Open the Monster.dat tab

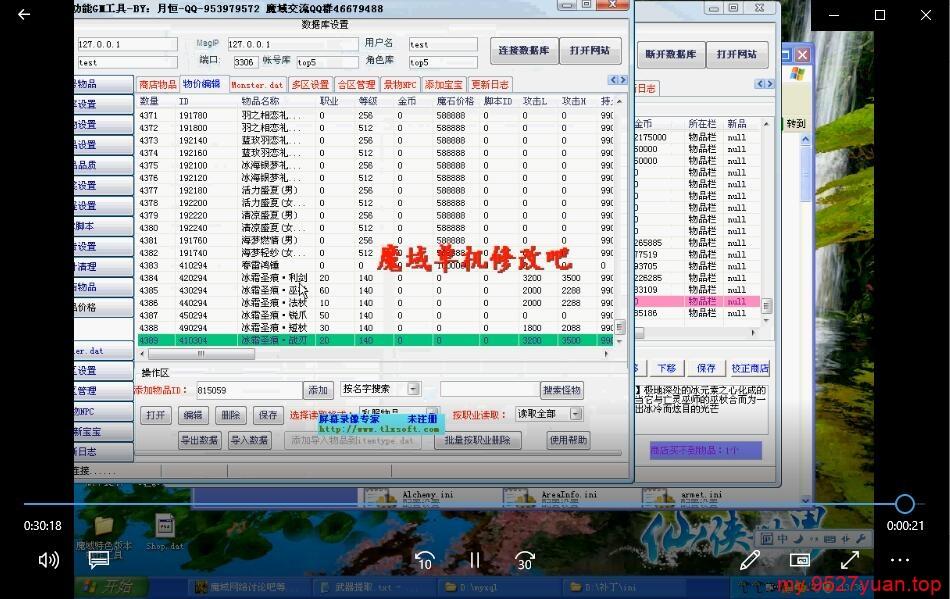coord(256,85)
